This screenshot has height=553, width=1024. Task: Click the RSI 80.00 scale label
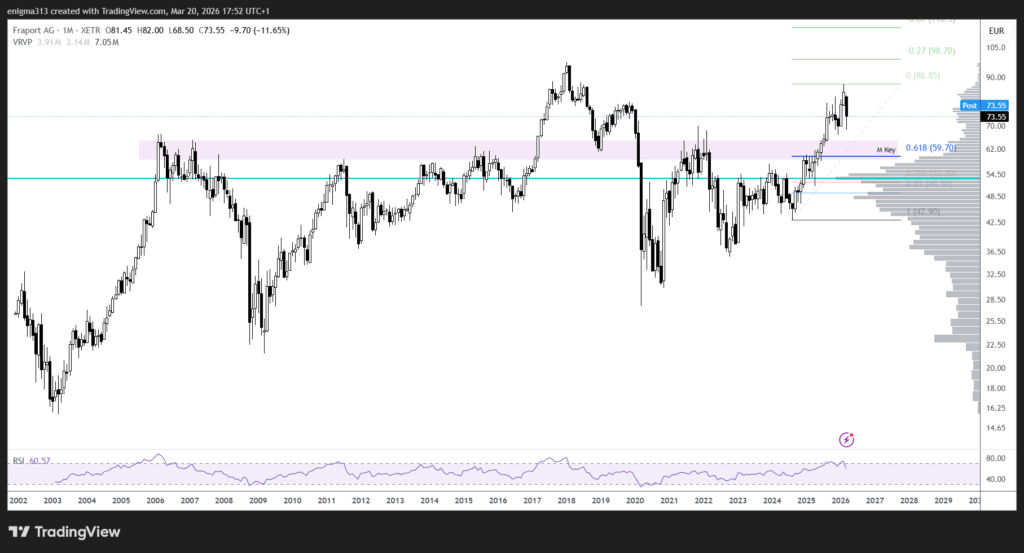tap(995, 458)
